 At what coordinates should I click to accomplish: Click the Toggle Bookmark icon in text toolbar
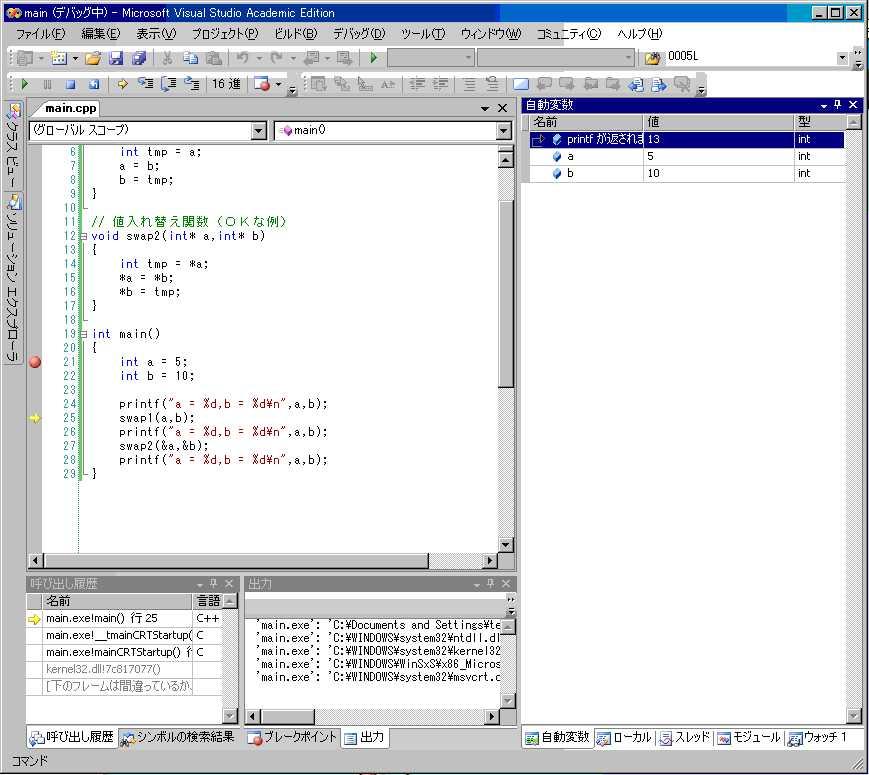tap(520, 84)
